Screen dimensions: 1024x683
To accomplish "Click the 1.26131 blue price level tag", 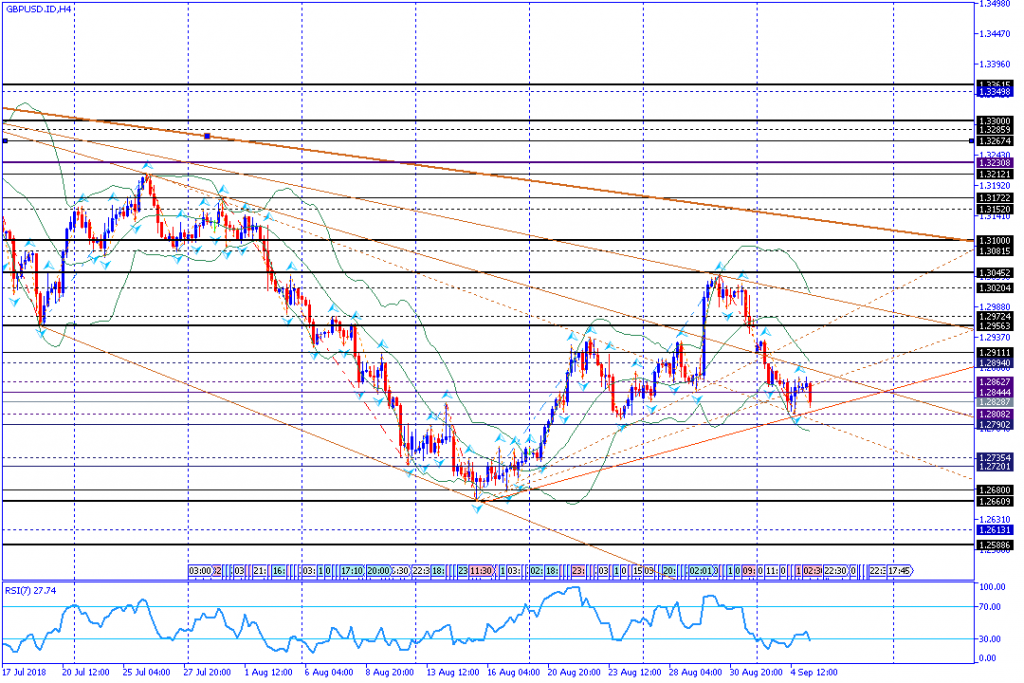I will coord(993,530).
